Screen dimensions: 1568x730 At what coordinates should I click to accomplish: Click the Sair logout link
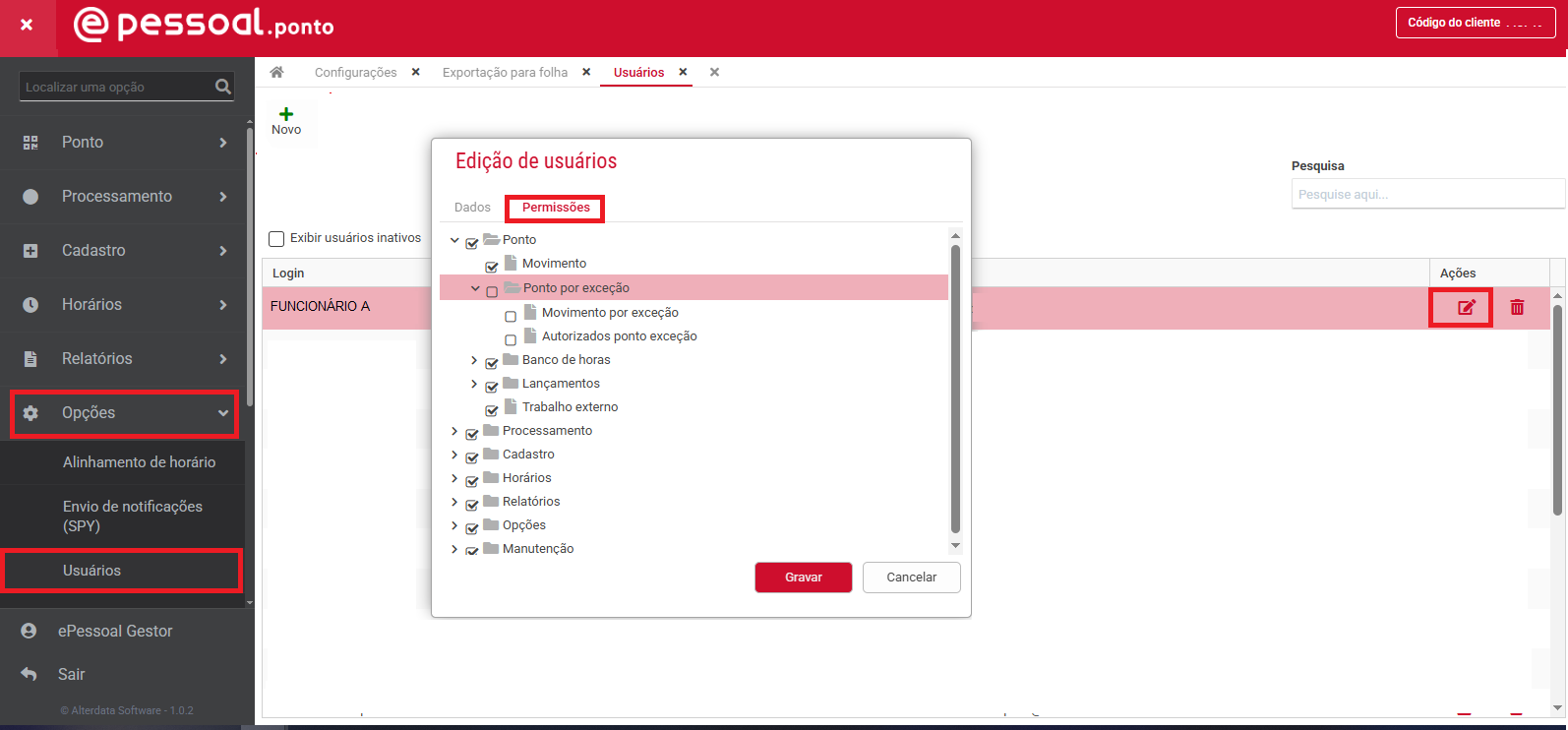tap(71, 674)
